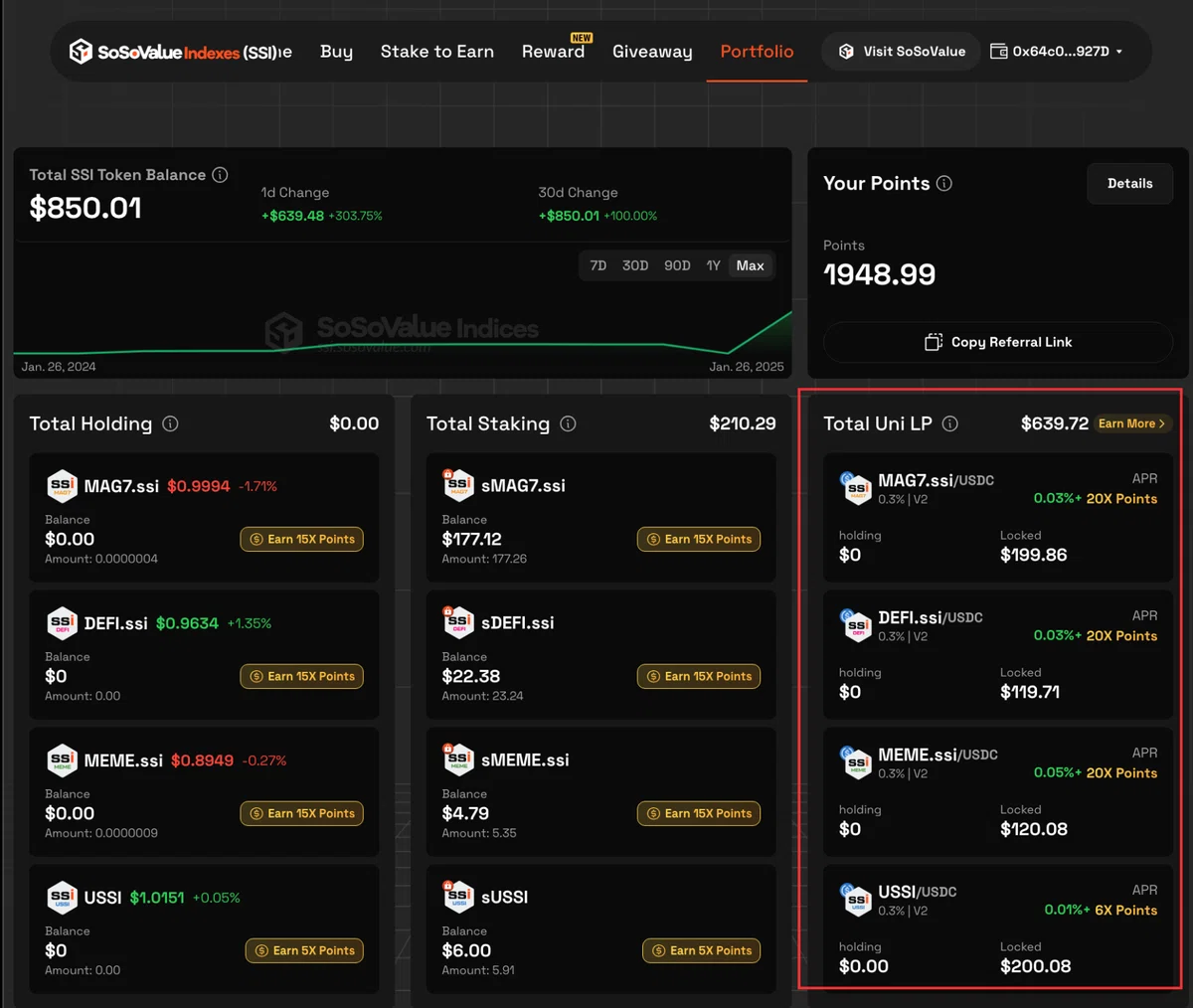
Task: Click the copy icon in Copy Referral Link
Action: point(934,342)
